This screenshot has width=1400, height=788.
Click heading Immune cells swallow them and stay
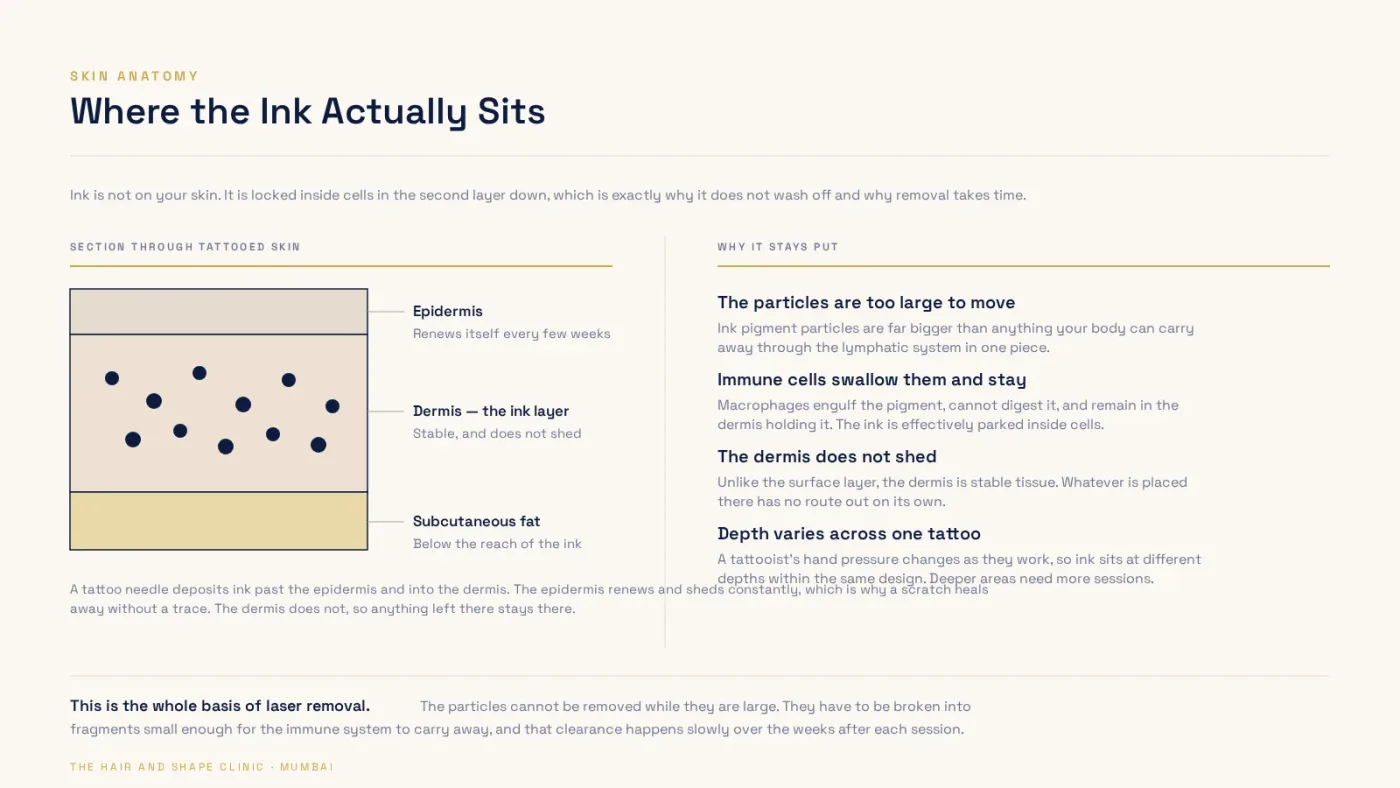point(872,380)
